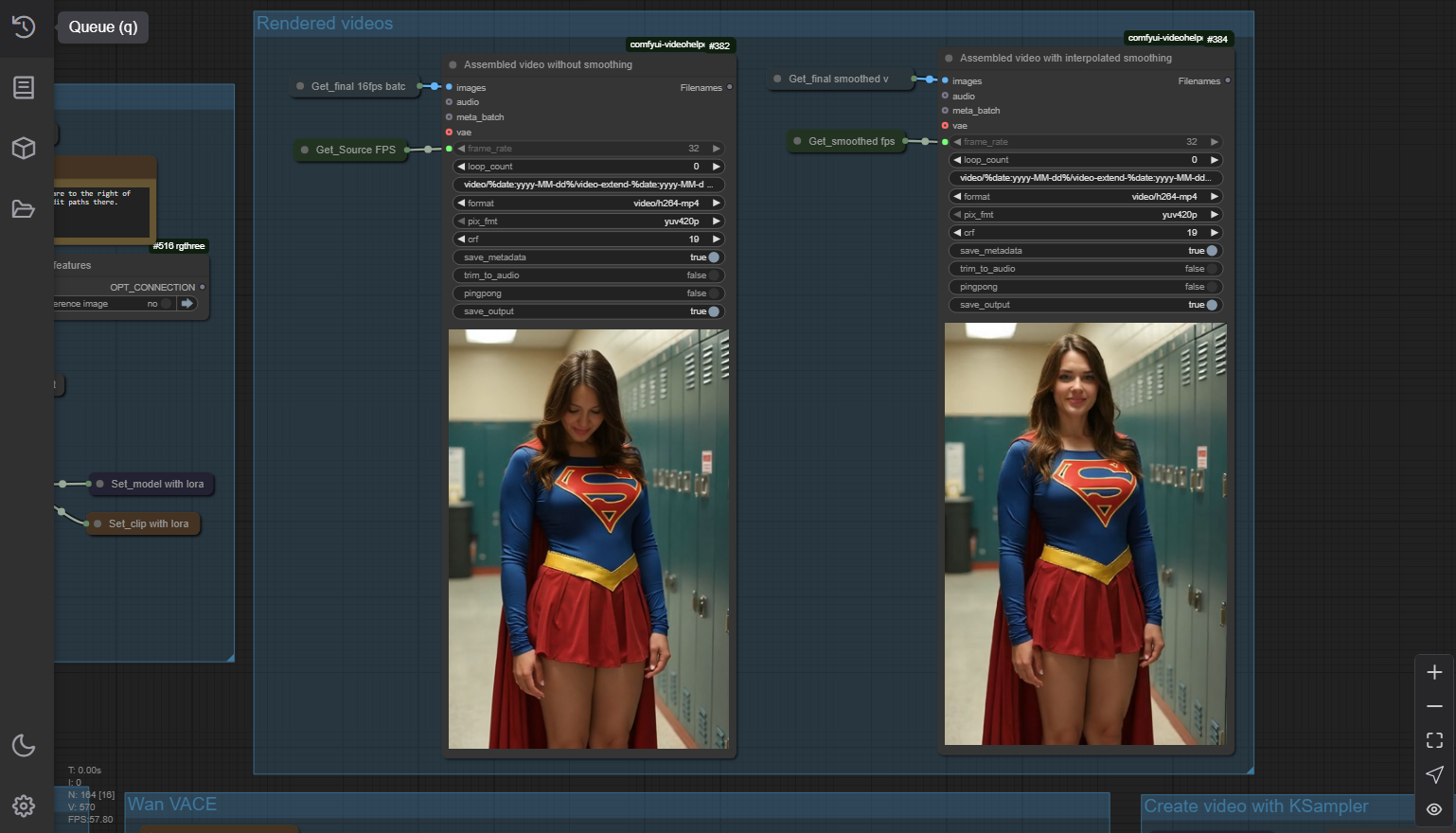
Task: Switch theme with the moon icon
Action: 24,746
